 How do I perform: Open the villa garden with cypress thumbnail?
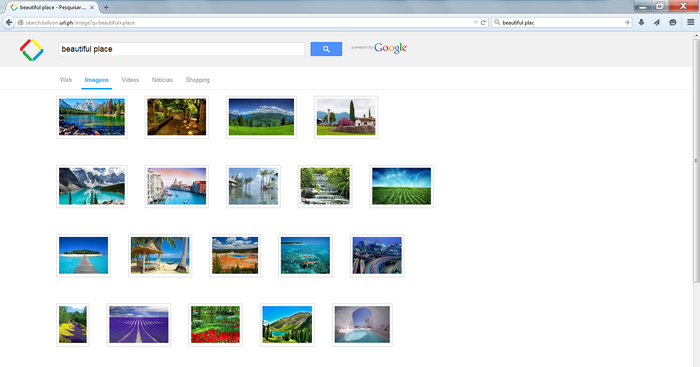pos(346,117)
